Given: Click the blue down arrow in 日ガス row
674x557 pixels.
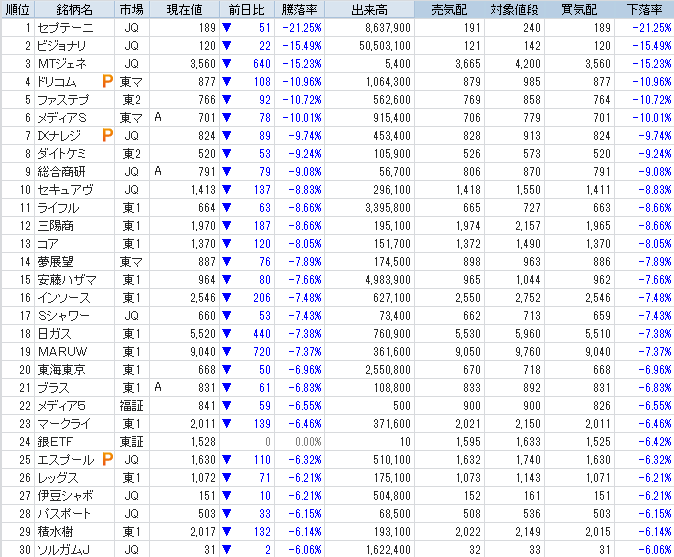Looking at the screenshot, I should (x=227, y=334).
